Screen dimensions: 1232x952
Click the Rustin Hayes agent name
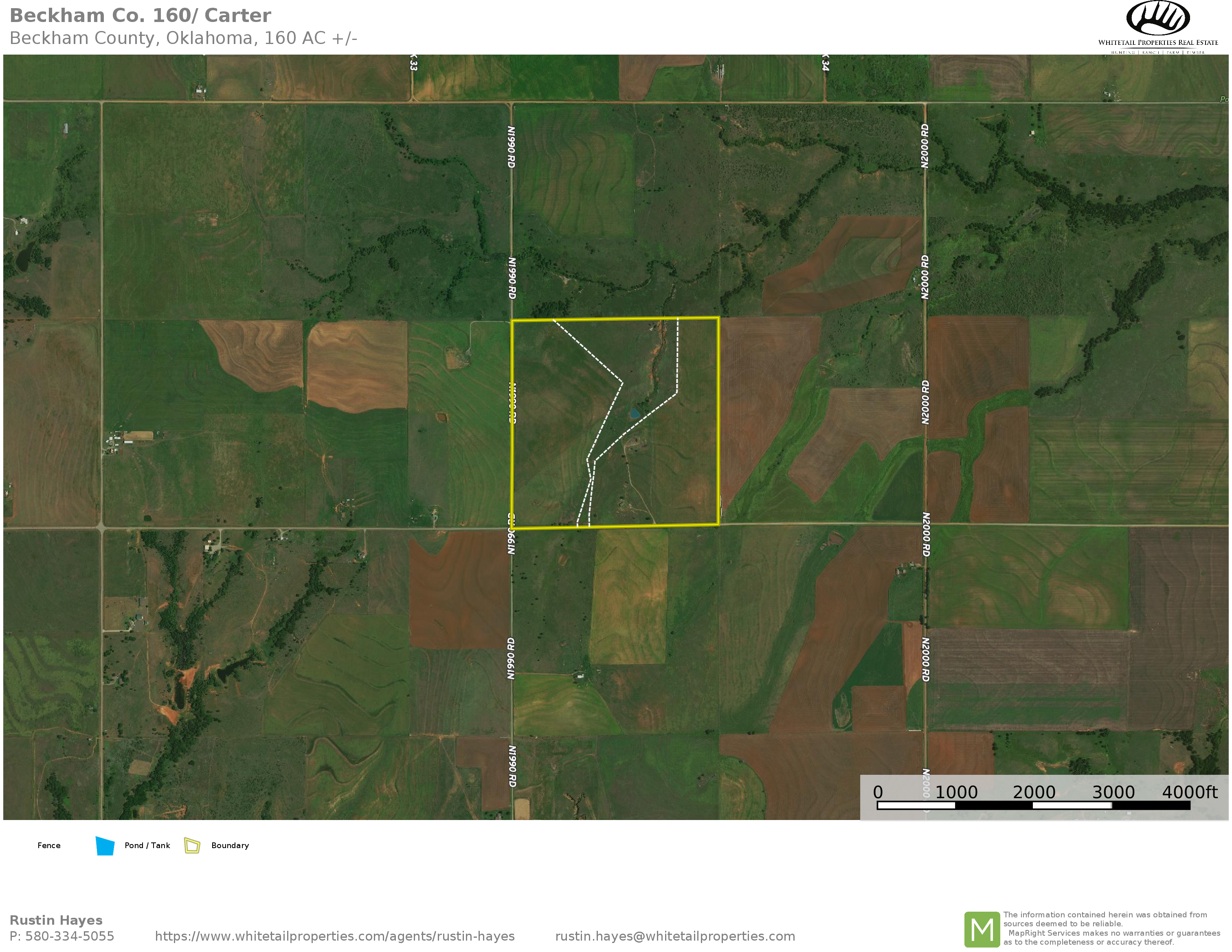tap(56, 920)
